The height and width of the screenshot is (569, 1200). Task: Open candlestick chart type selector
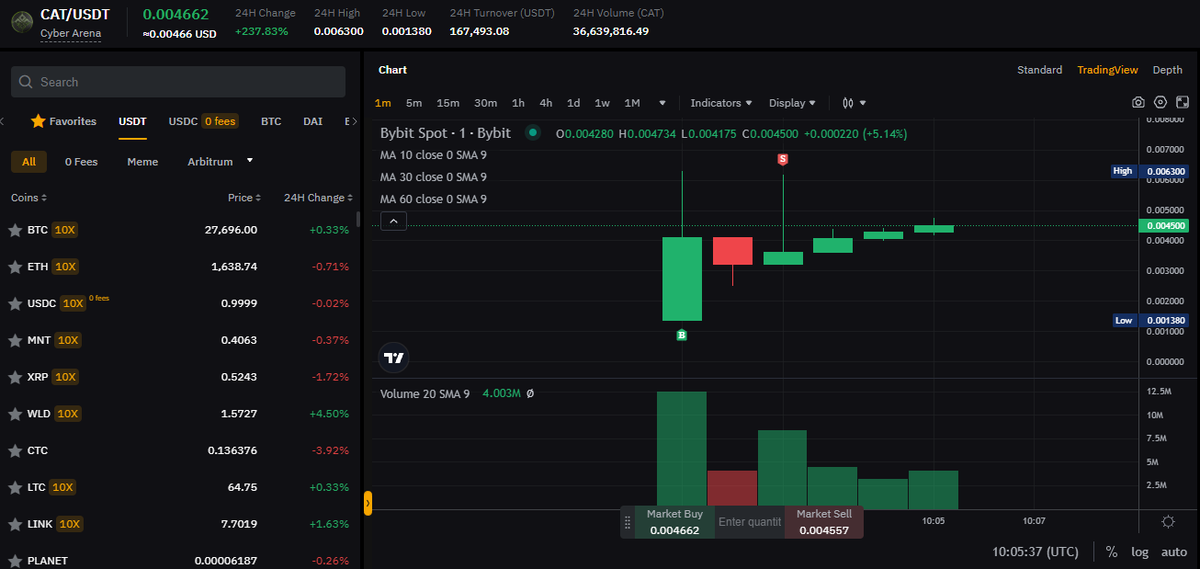pos(854,103)
